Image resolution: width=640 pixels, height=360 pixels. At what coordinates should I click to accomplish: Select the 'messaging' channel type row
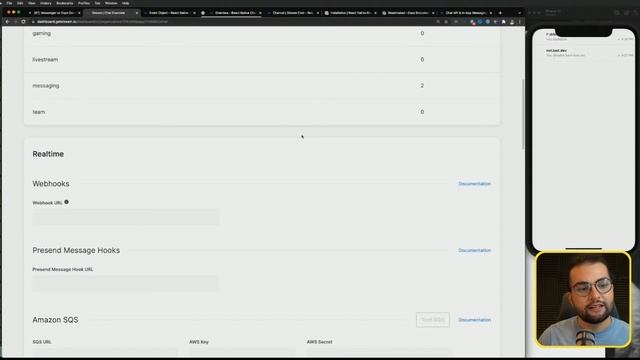pyautogui.click(x=262, y=86)
